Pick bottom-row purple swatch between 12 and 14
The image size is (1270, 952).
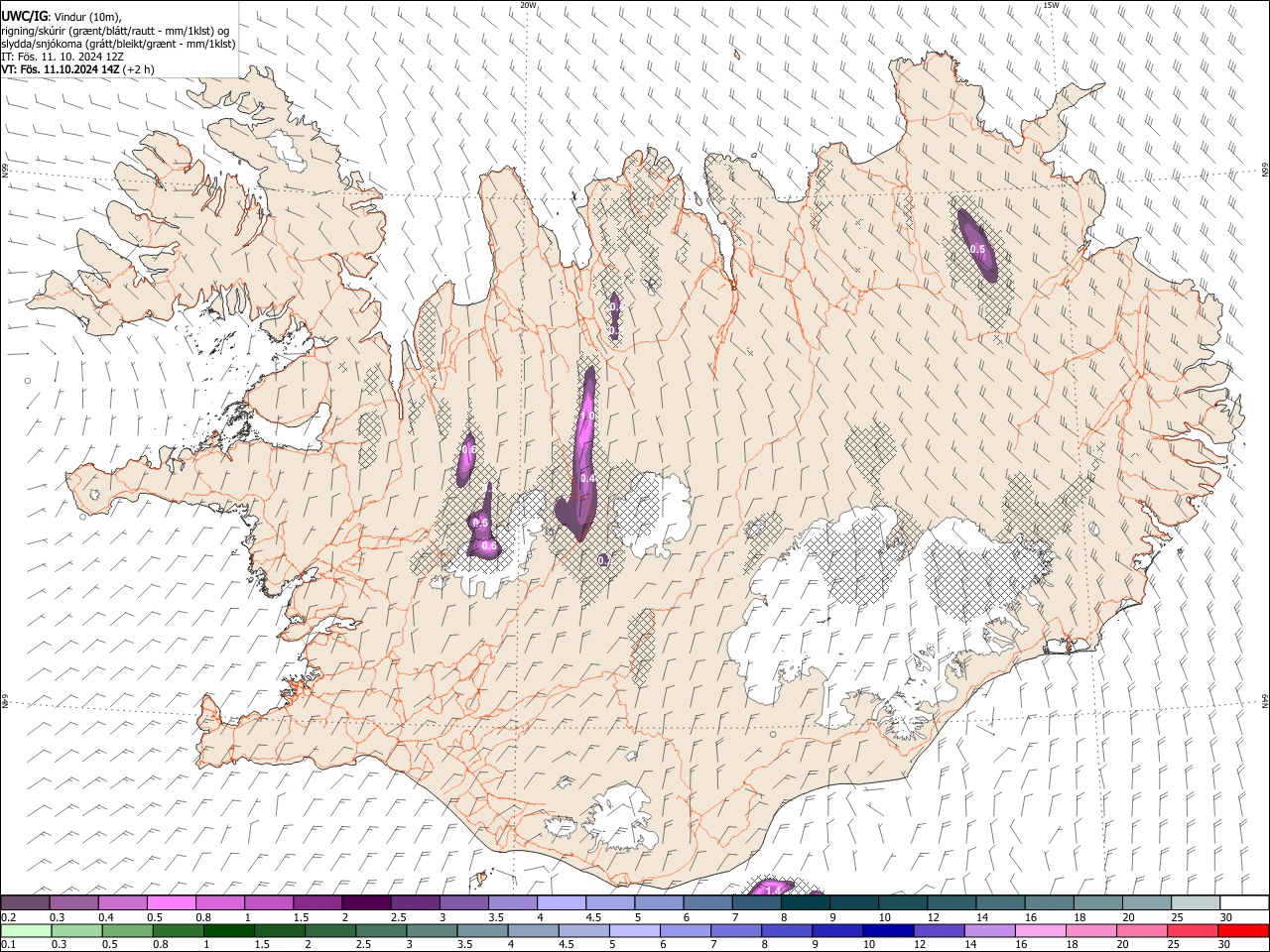click(939, 930)
